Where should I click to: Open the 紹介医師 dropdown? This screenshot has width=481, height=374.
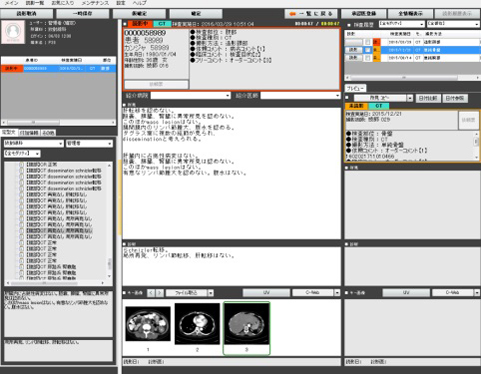click(300, 96)
